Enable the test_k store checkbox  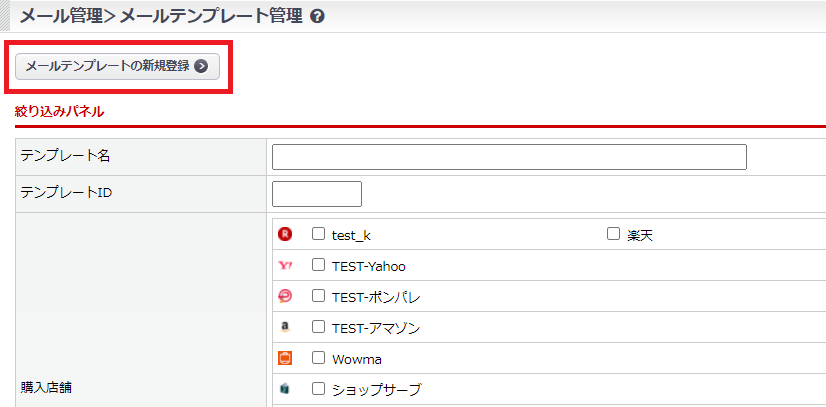[x=319, y=234]
